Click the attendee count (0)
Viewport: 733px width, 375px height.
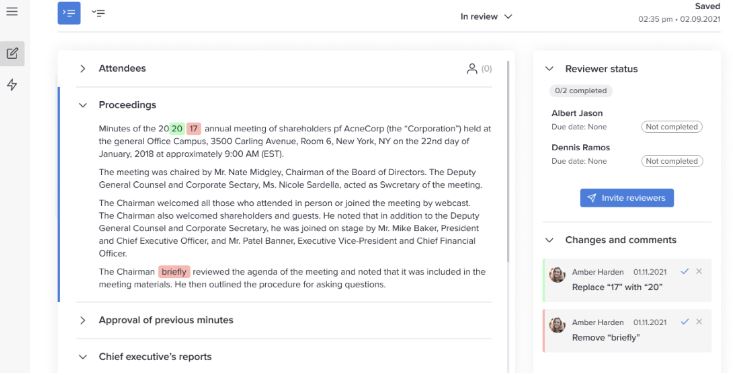(x=486, y=69)
